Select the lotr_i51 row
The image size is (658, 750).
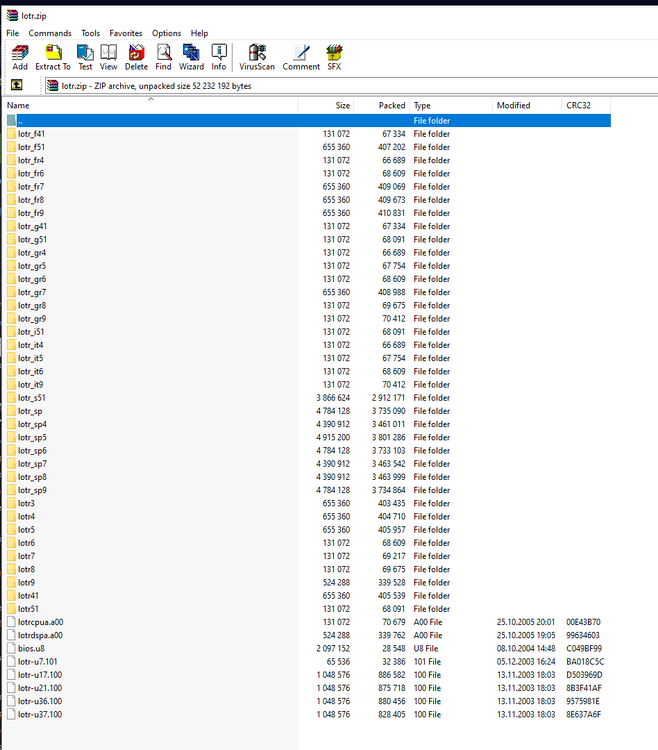pyautogui.click(x=308, y=331)
